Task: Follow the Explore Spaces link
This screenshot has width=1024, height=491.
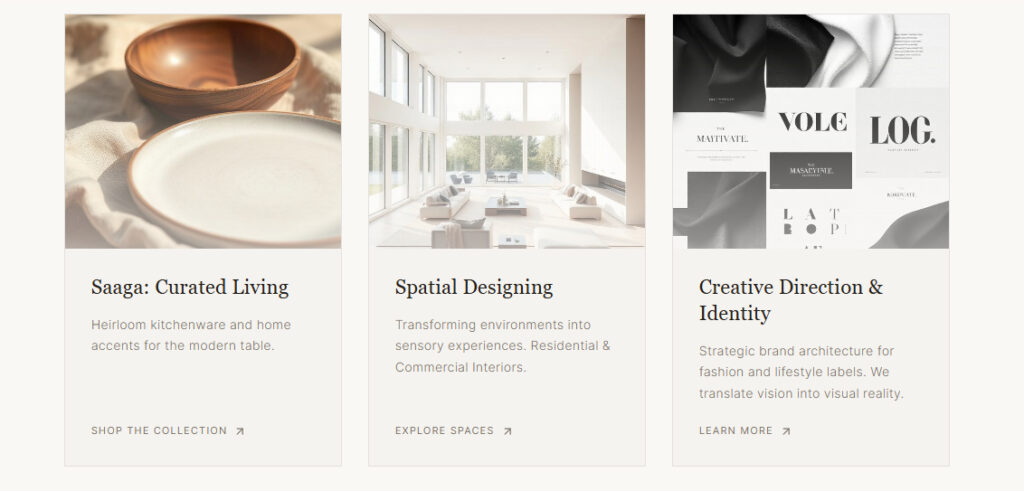Action: click(x=454, y=431)
